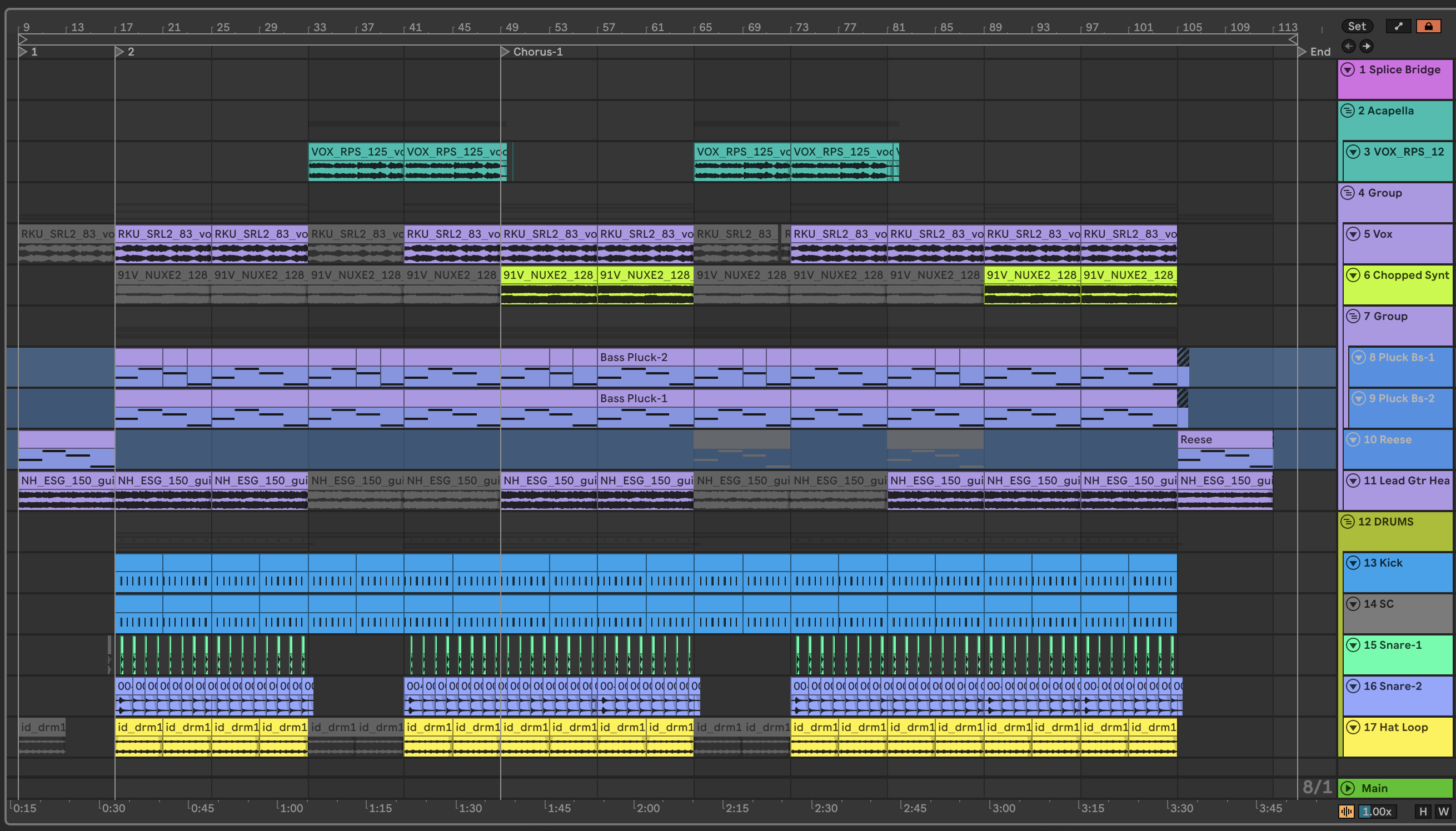Select the Bass Pluck-2 labeled clip
This screenshot has height=831, width=1456.
tap(645, 357)
